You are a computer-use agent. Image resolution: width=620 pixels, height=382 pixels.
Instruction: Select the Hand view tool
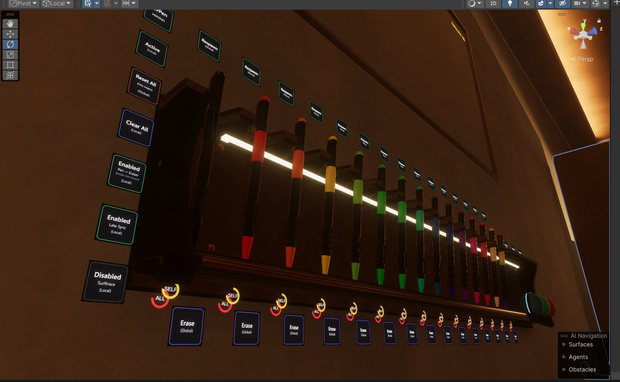tap(10, 23)
